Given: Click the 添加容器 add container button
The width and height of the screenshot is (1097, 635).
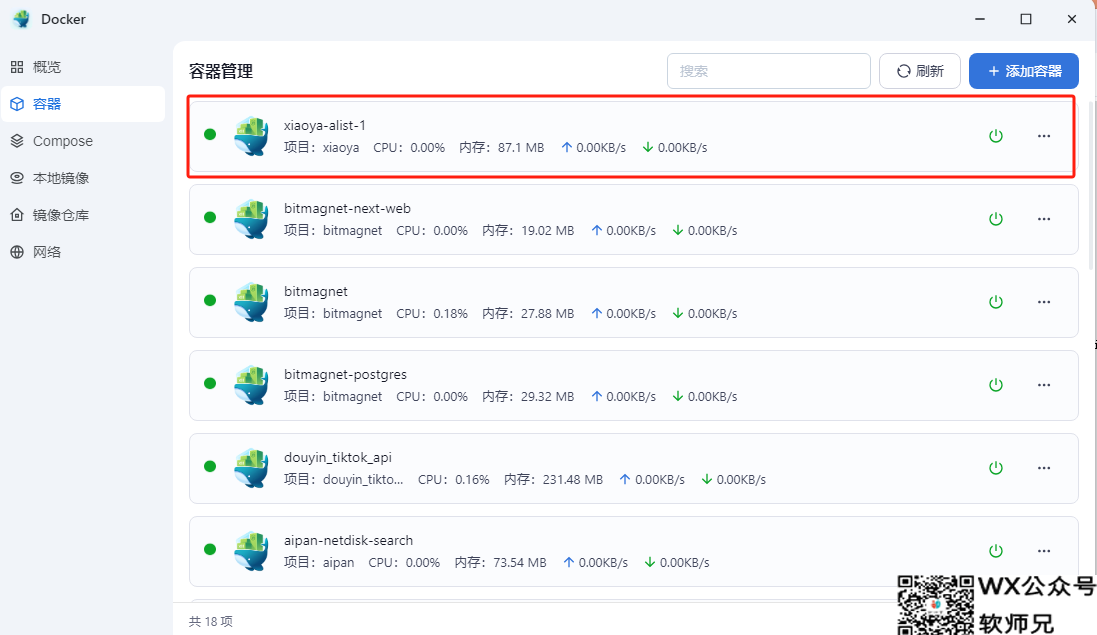Looking at the screenshot, I should tap(1023, 71).
